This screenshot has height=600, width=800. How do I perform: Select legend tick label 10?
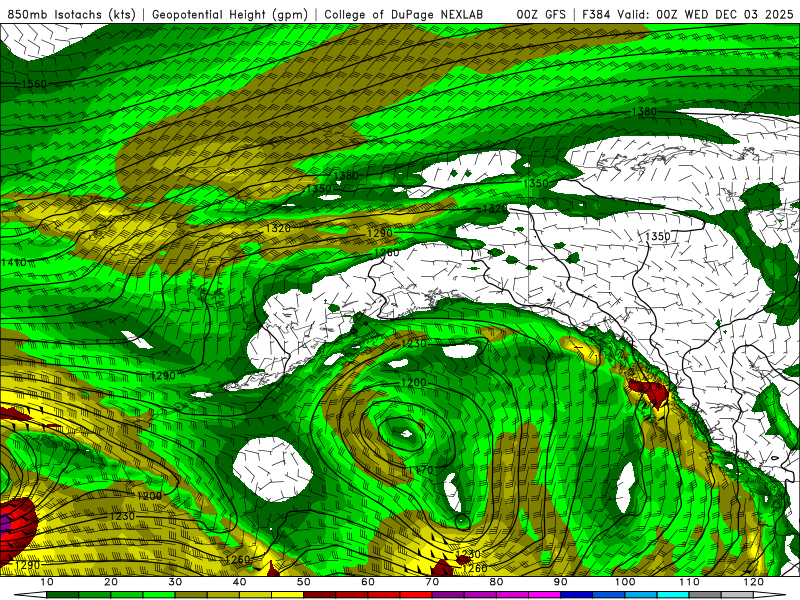point(46,582)
